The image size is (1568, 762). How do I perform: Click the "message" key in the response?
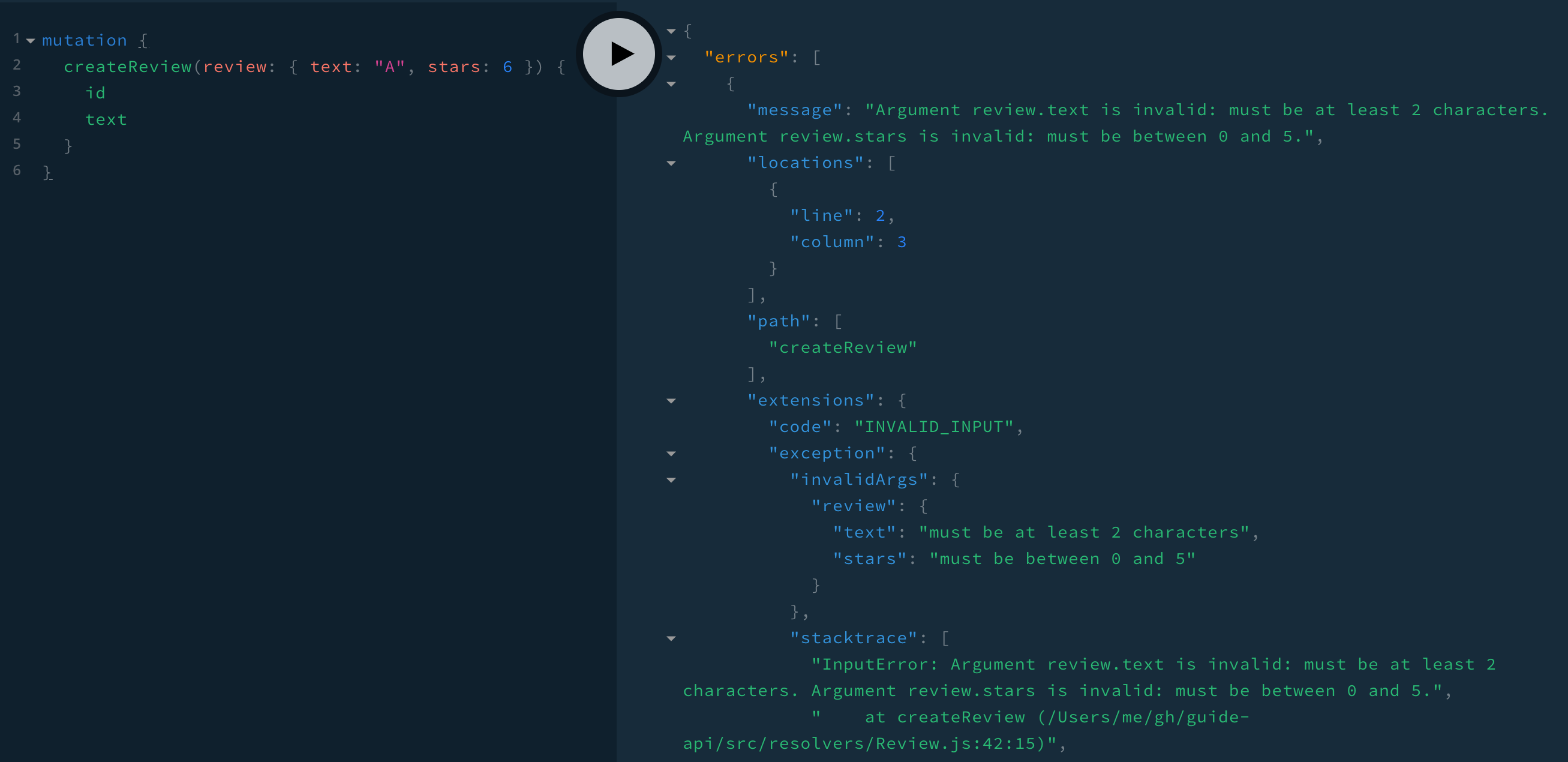coord(795,110)
